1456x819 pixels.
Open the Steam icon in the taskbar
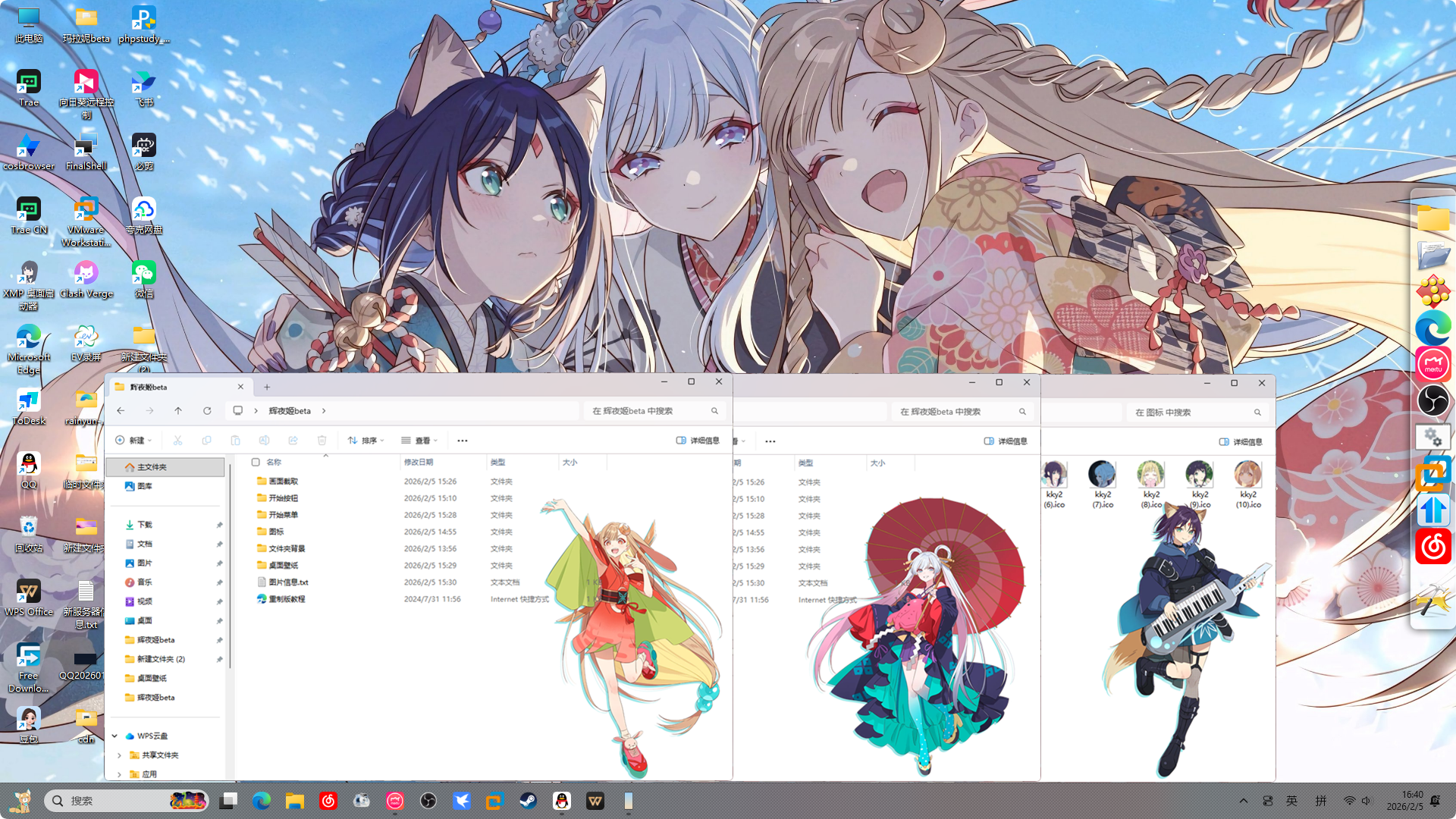click(529, 801)
